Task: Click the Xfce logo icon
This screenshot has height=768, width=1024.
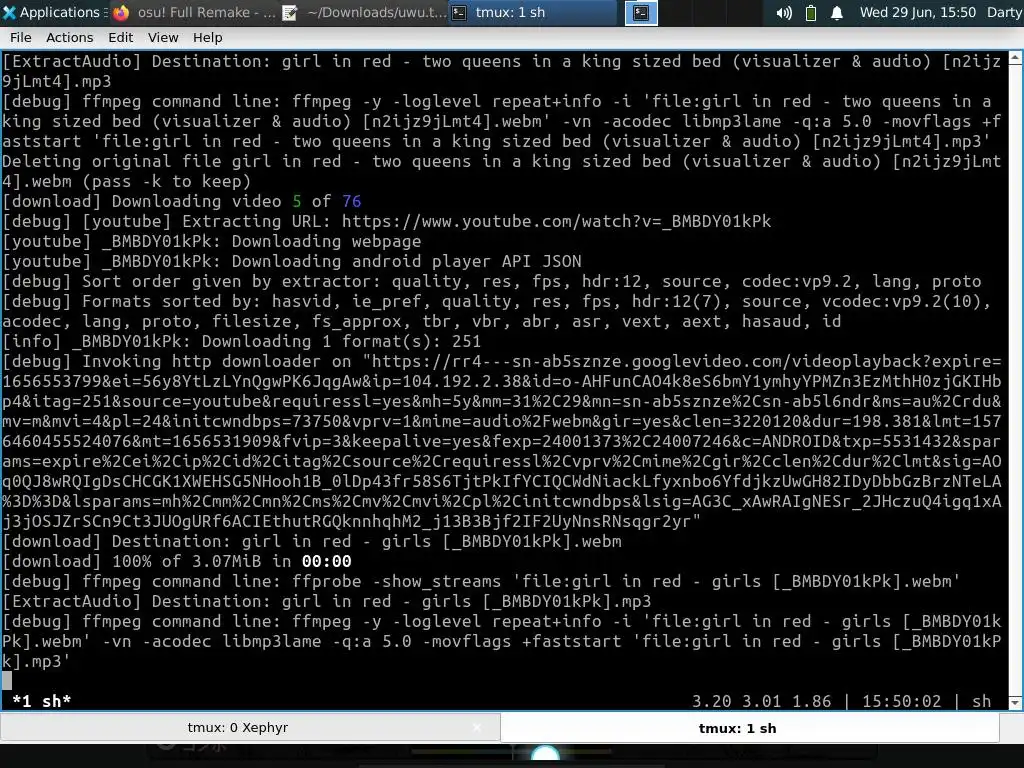Action: [9, 12]
